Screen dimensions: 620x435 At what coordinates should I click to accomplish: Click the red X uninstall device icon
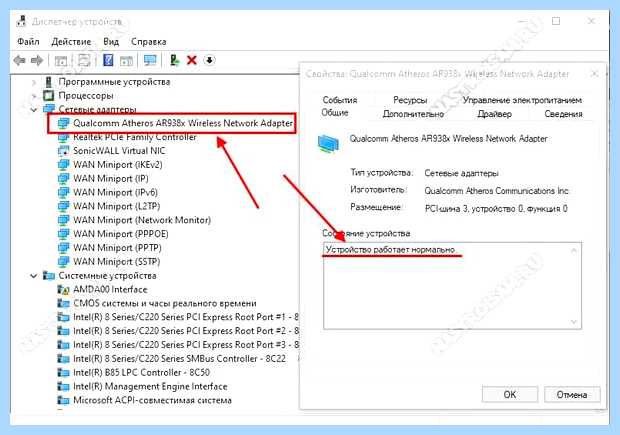[x=192, y=60]
